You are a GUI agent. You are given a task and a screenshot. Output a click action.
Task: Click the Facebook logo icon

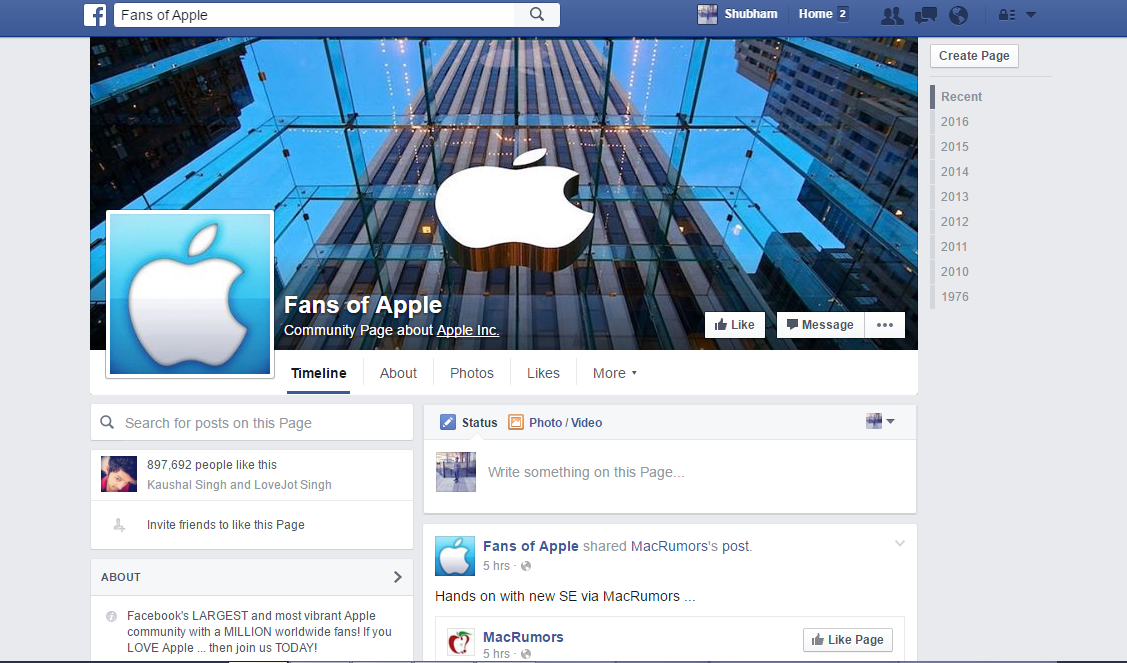[x=95, y=14]
